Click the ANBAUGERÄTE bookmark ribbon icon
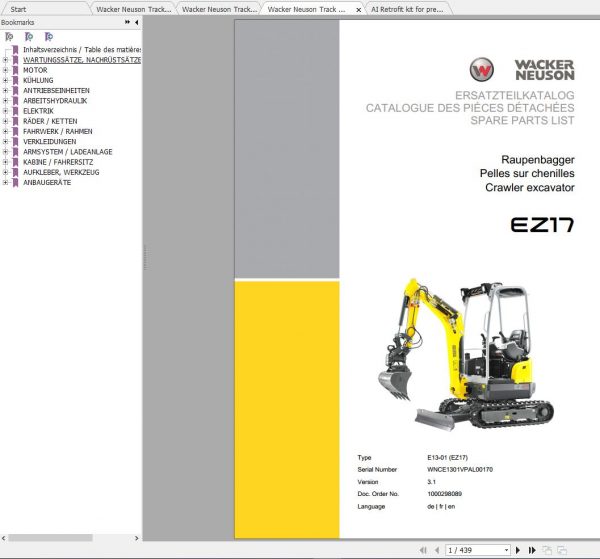 tap(15, 183)
